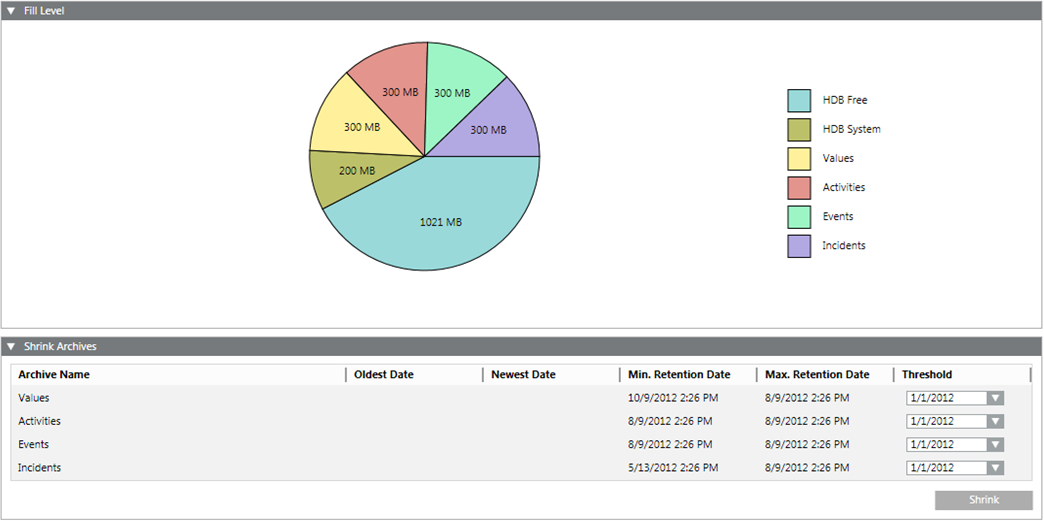Viewport: 1044px width, 521px height.
Task: Open the Events threshold date dropdown
Action: coord(994,444)
